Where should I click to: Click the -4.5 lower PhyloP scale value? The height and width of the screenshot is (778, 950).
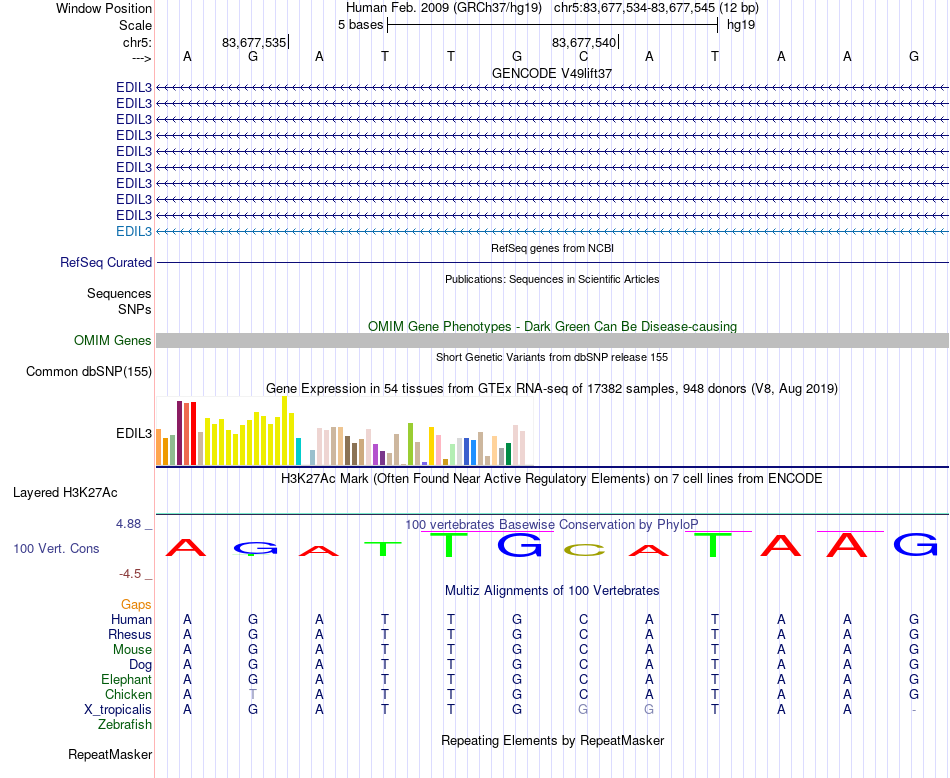click(x=130, y=573)
